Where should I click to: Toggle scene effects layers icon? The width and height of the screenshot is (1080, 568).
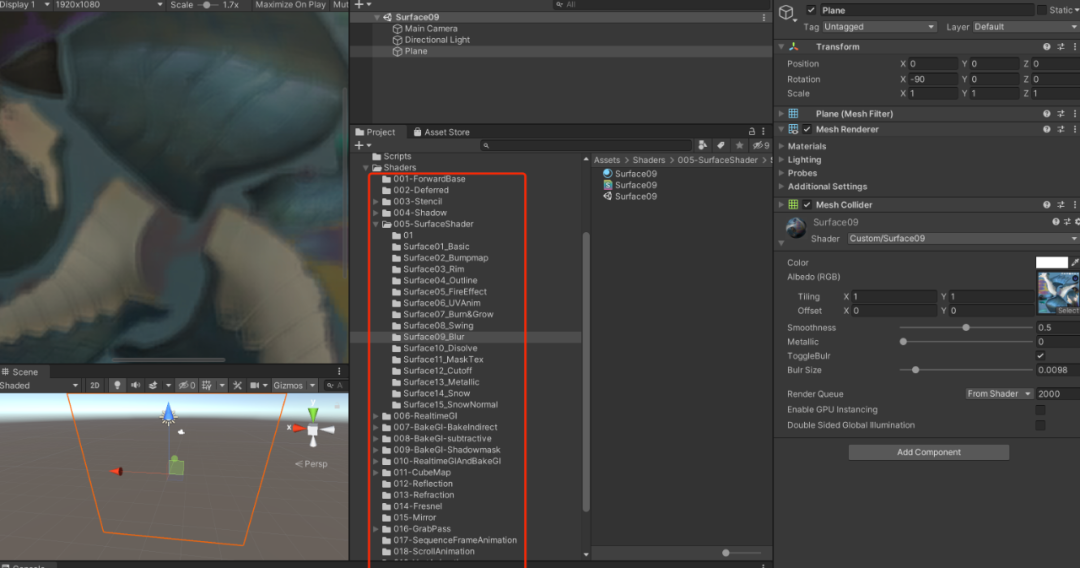[x=153, y=386]
